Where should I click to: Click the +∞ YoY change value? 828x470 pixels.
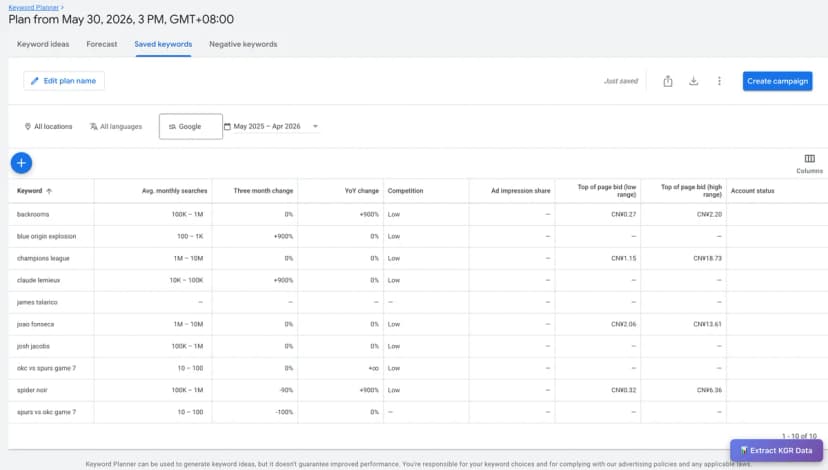[x=373, y=368]
